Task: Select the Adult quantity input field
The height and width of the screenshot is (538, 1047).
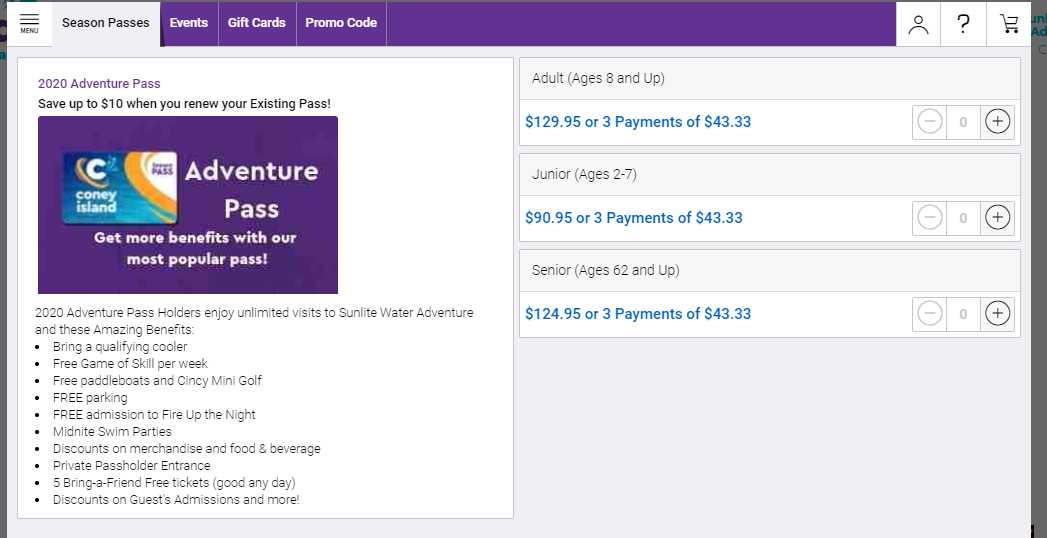Action: (x=963, y=122)
